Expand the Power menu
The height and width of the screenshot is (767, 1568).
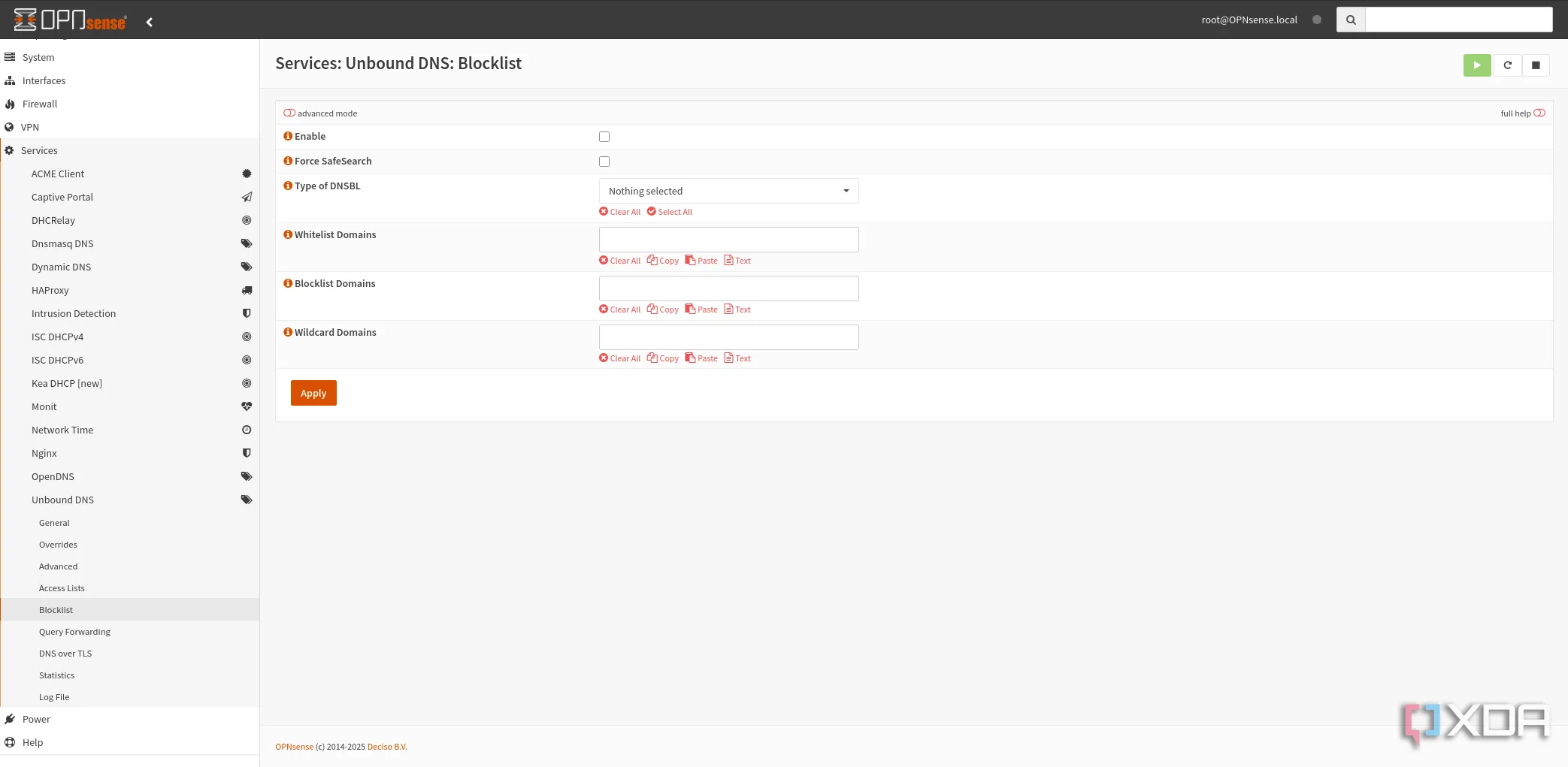pyautogui.click(x=129, y=719)
